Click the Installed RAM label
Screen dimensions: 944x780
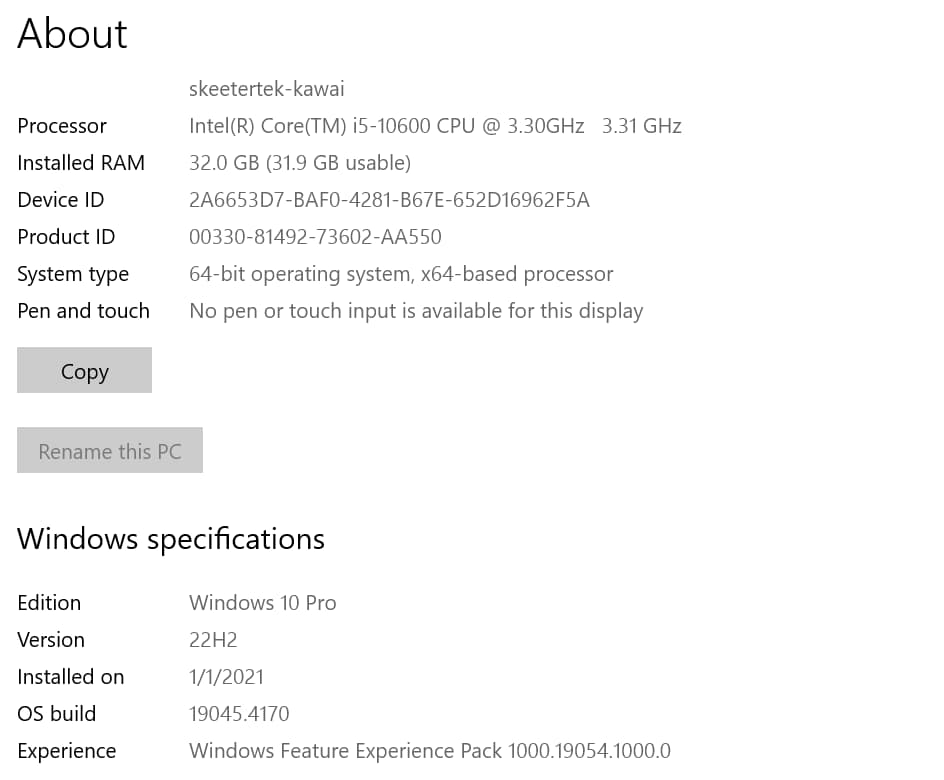pyautogui.click(x=80, y=162)
